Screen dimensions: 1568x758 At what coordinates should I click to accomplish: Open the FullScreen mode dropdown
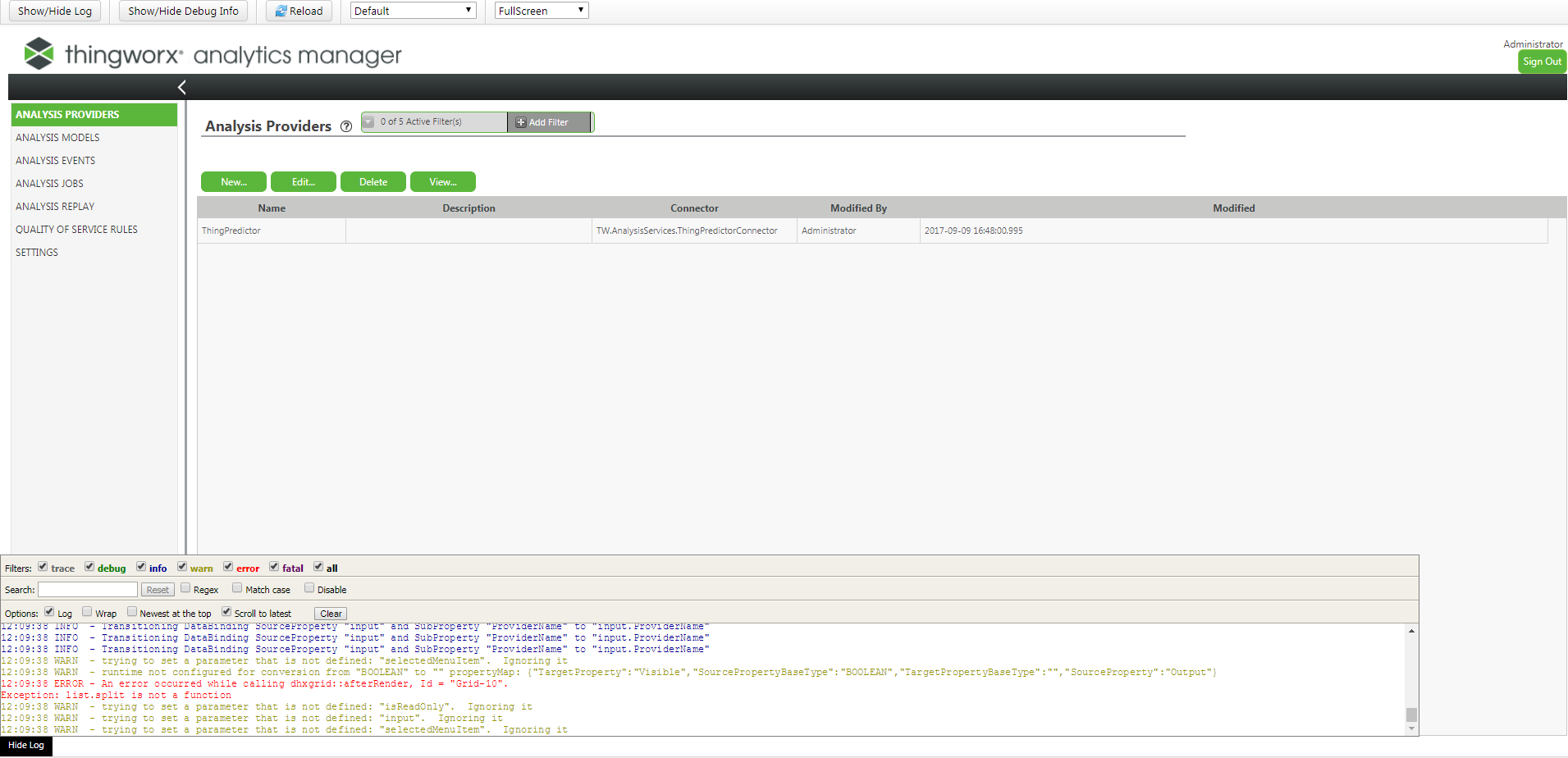coord(542,11)
